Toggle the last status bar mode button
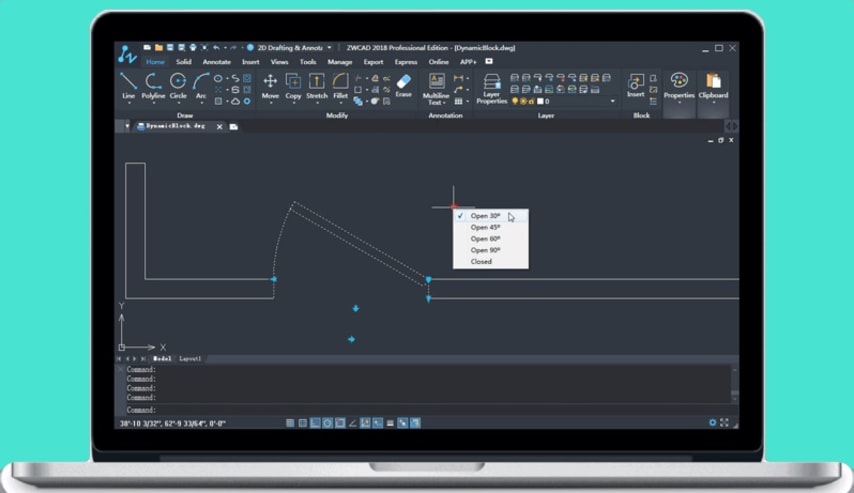The image size is (854, 493). 415,423
